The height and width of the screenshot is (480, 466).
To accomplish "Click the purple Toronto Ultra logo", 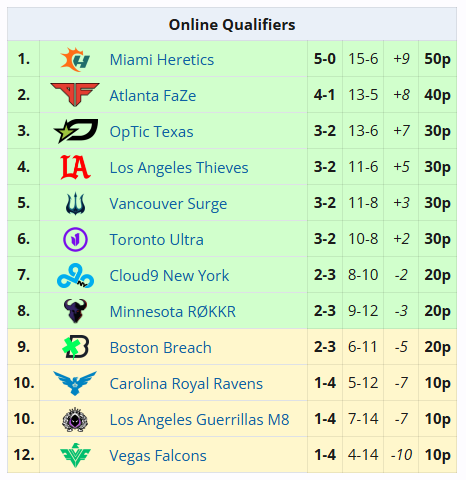I will coord(75,239).
